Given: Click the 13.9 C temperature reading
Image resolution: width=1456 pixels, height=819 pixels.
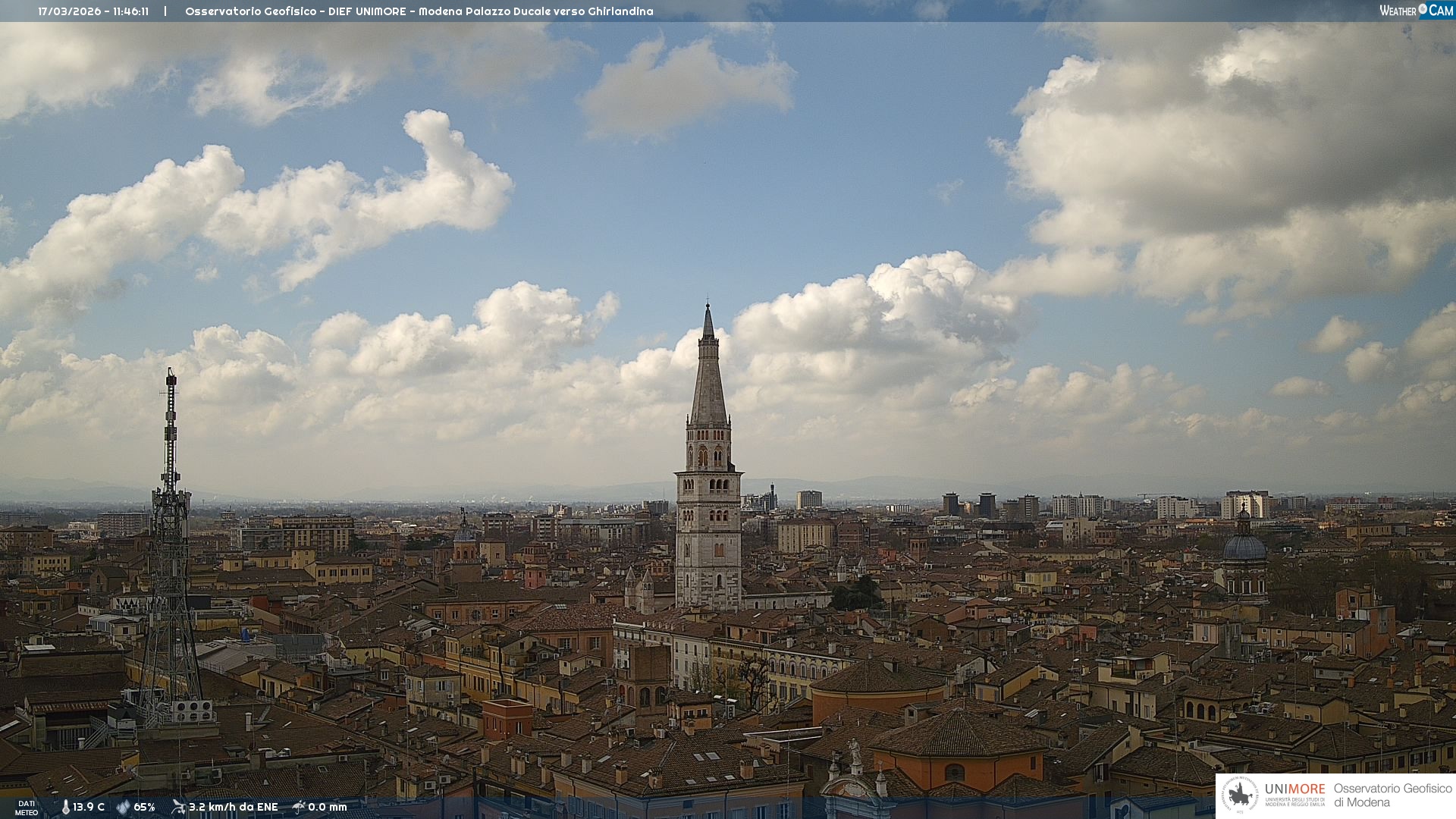Looking at the screenshot, I should 89,807.
